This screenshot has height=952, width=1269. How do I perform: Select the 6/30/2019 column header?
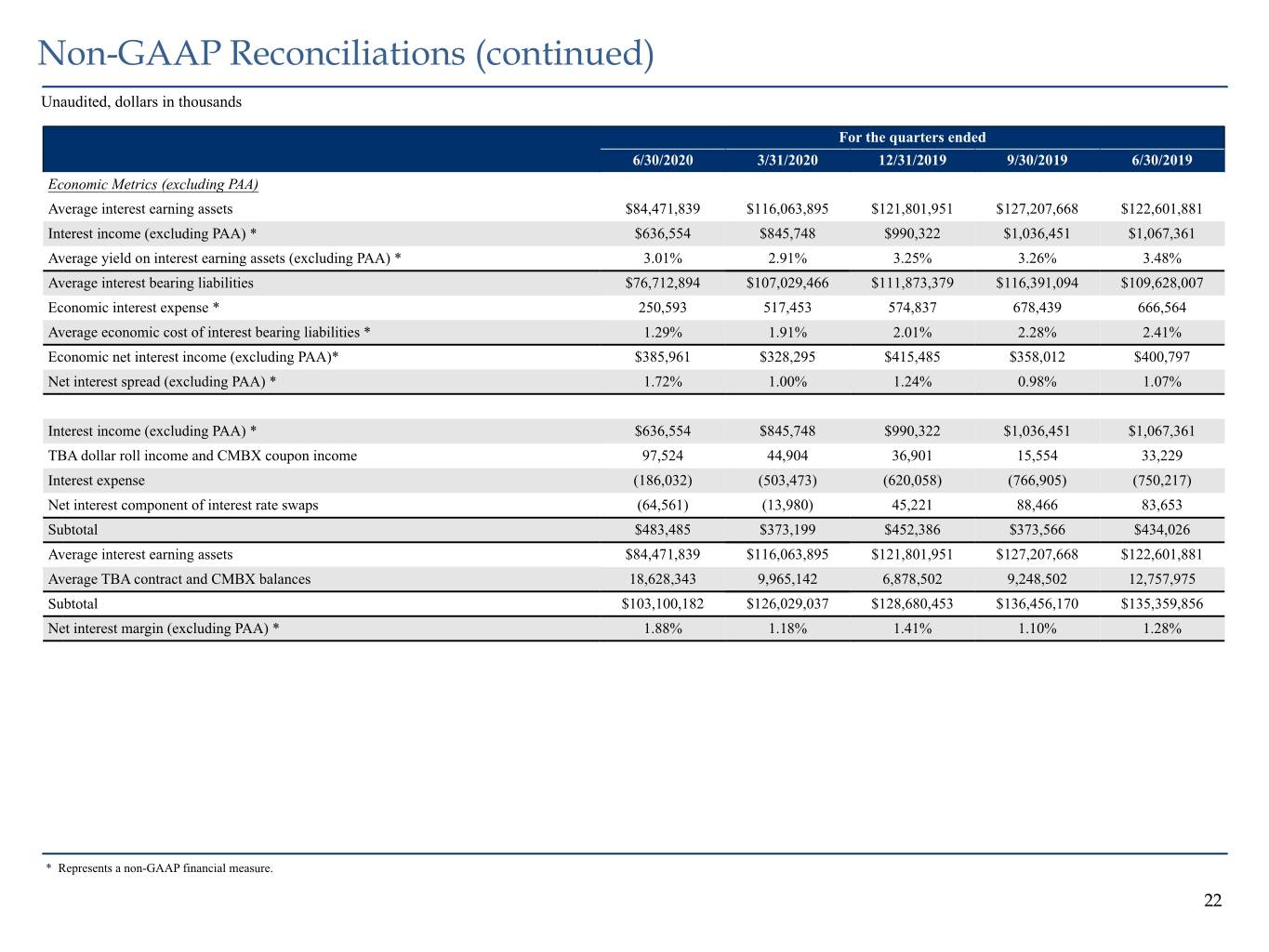point(1161,160)
